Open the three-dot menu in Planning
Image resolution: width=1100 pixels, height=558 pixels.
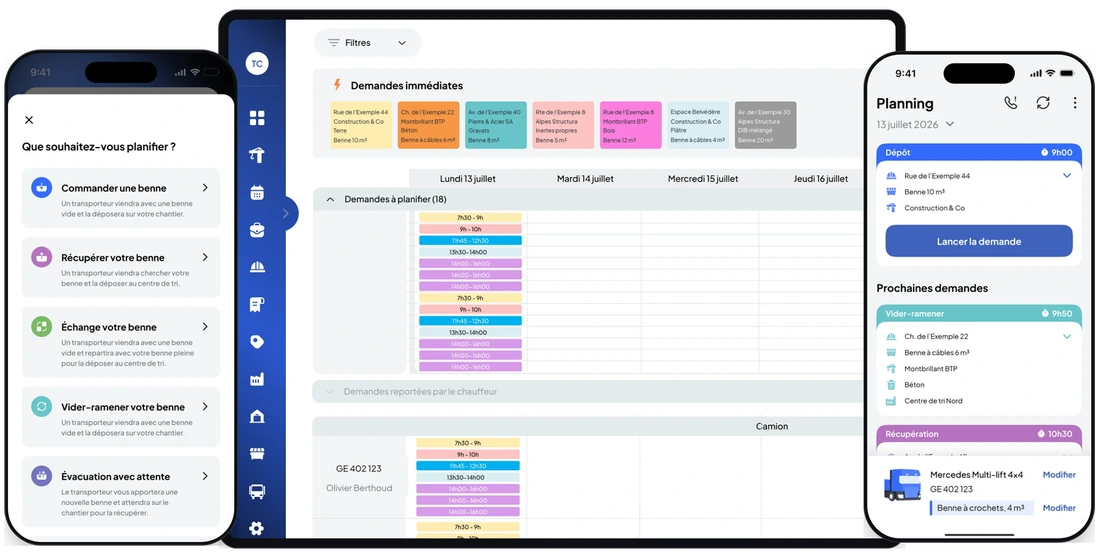1075,102
